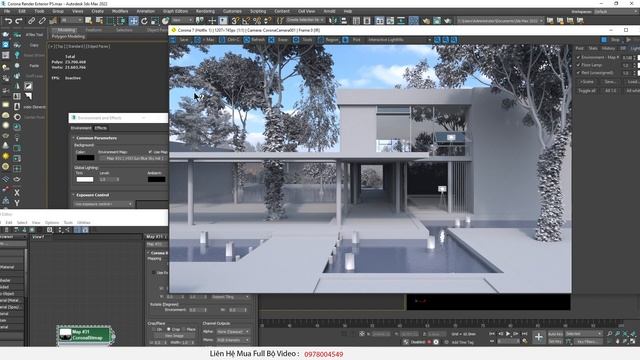Image resolution: width=640 pixels, height=360 pixels.
Task: Open the reference coordinate system View dropdown
Action: [x=182, y=20]
